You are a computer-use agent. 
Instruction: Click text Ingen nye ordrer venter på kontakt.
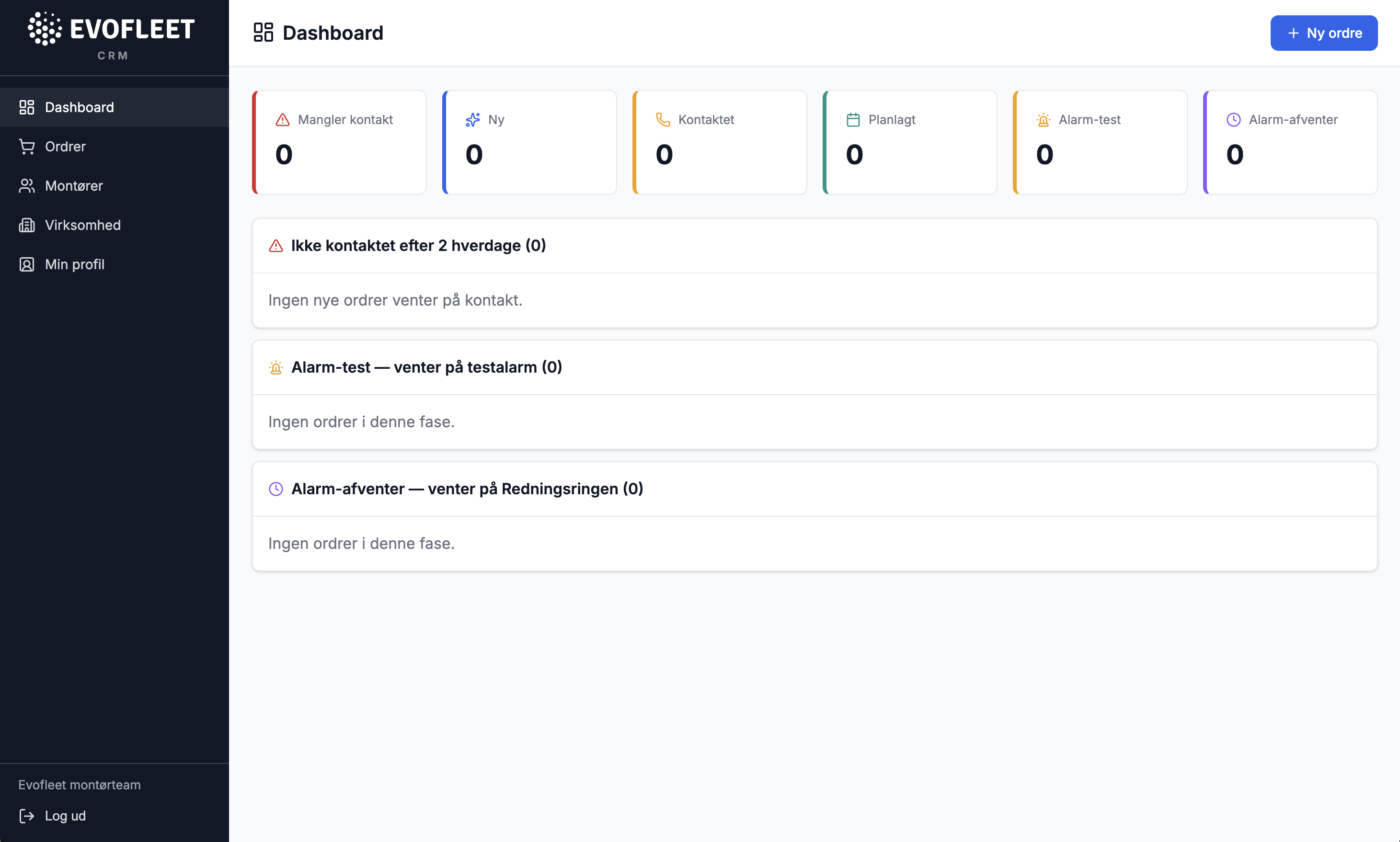pyautogui.click(x=395, y=300)
